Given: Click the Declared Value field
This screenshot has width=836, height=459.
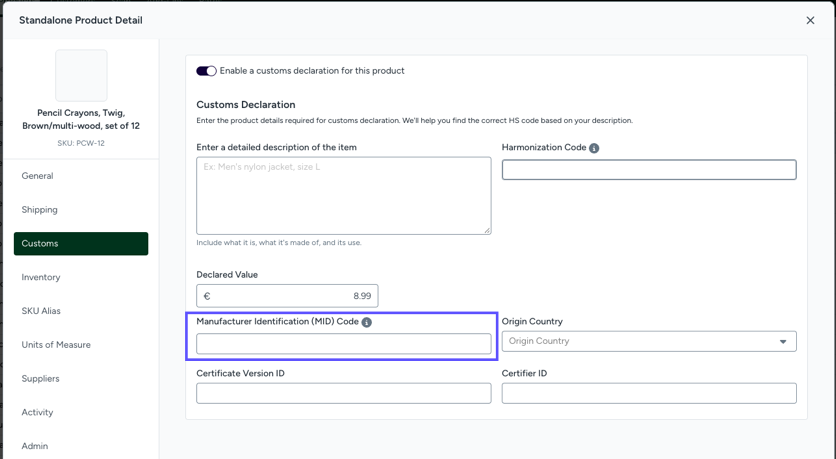Looking at the screenshot, I should 287,296.
